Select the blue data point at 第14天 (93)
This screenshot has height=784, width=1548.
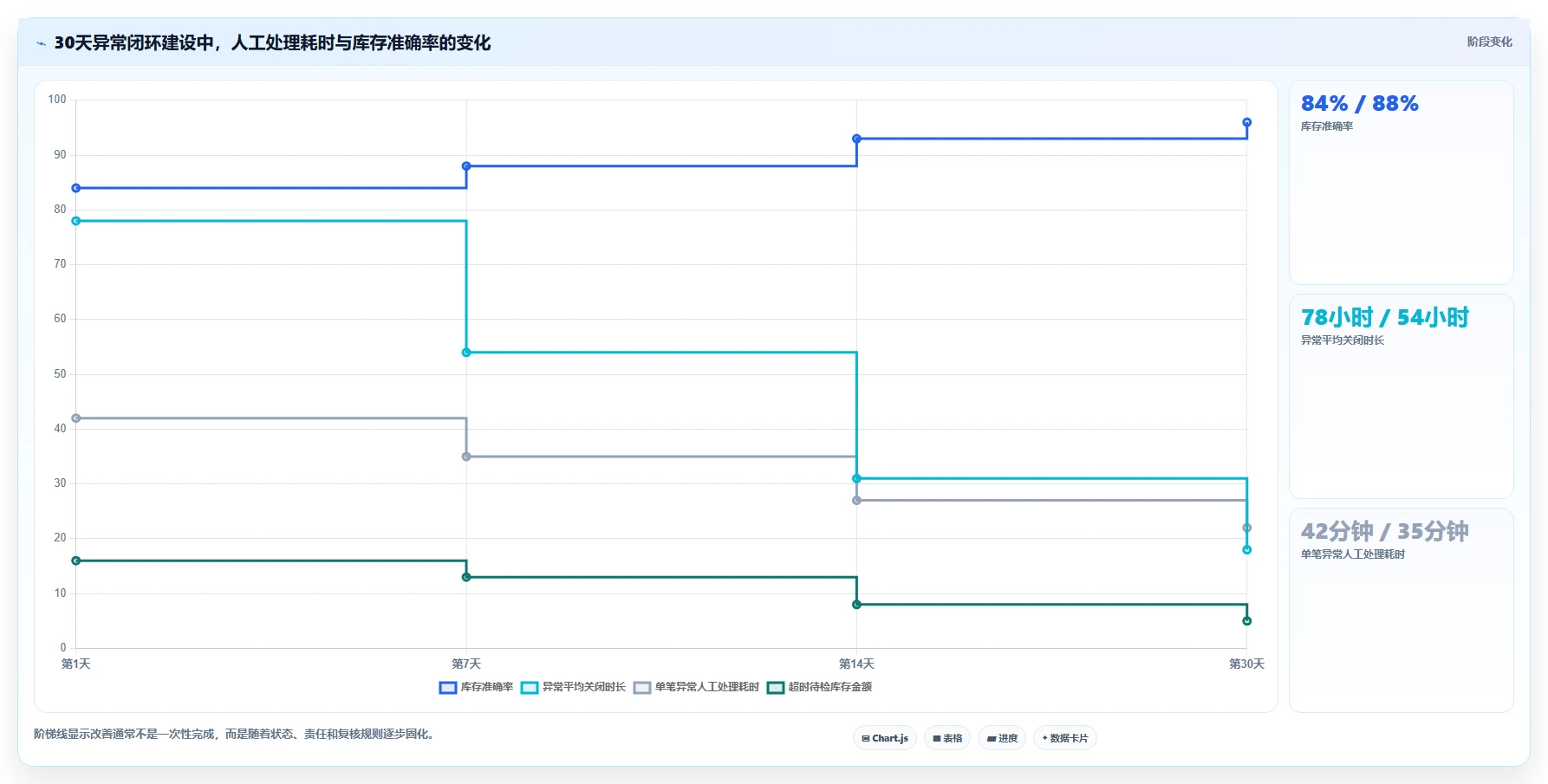tap(856, 139)
